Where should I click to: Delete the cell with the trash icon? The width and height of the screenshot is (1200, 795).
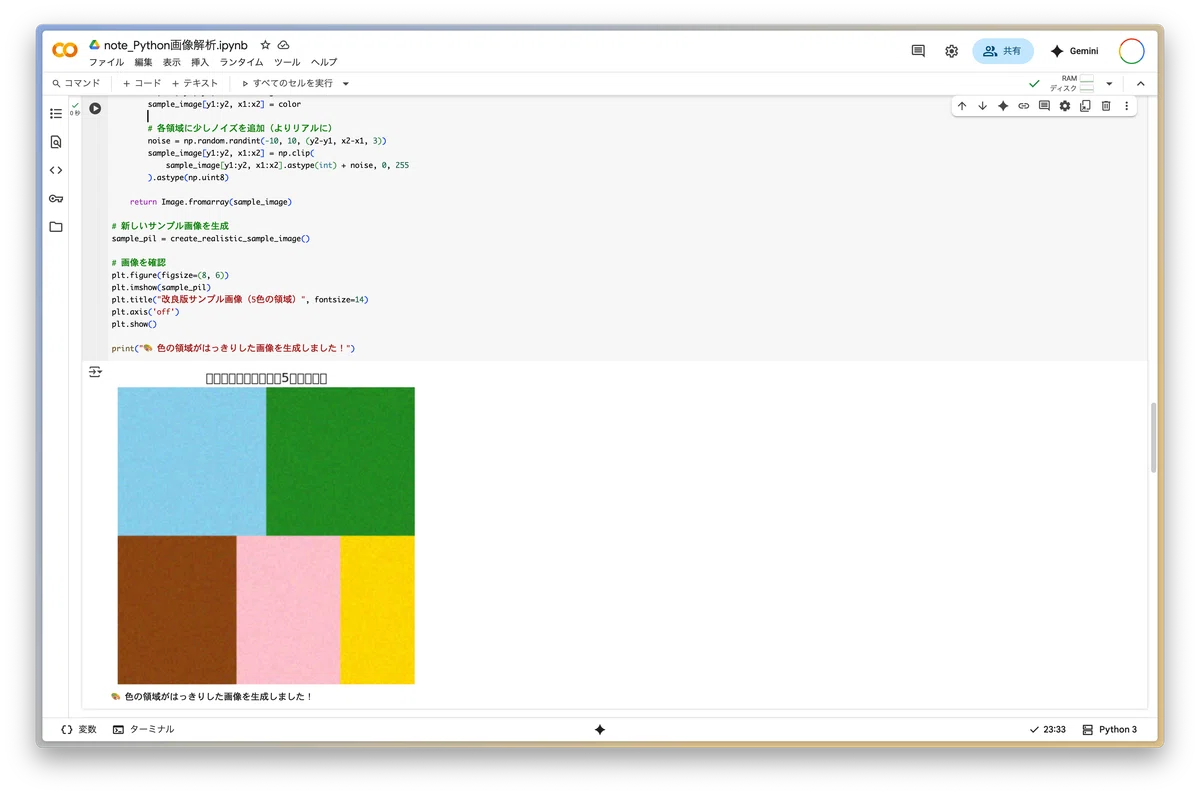[1106, 106]
